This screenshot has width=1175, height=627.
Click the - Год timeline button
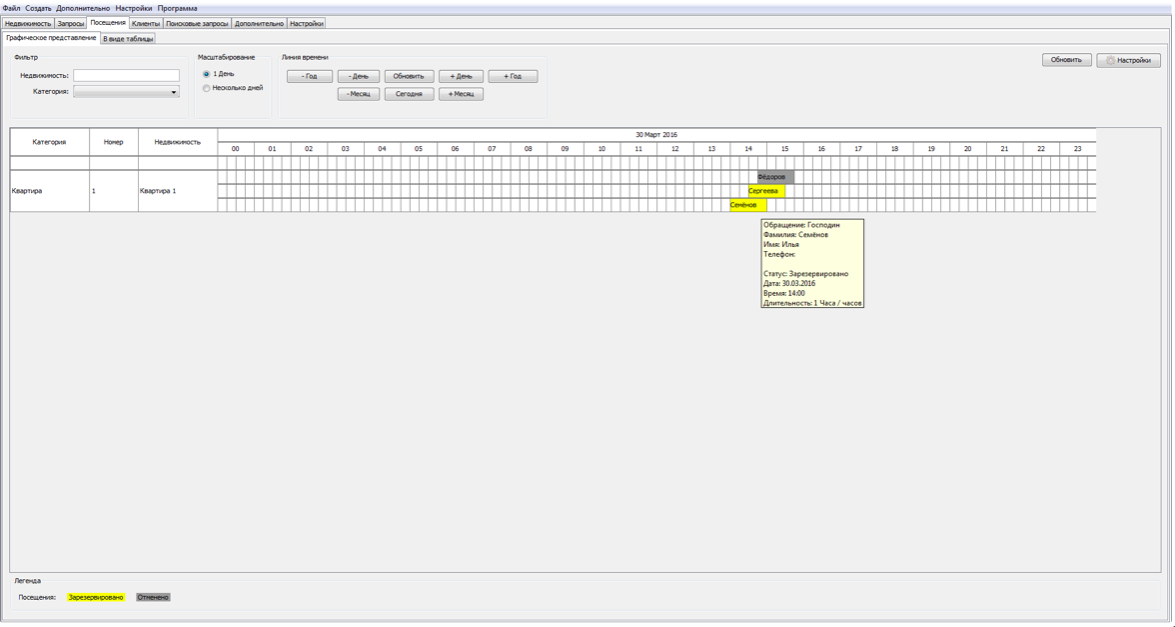tap(309, 76)
